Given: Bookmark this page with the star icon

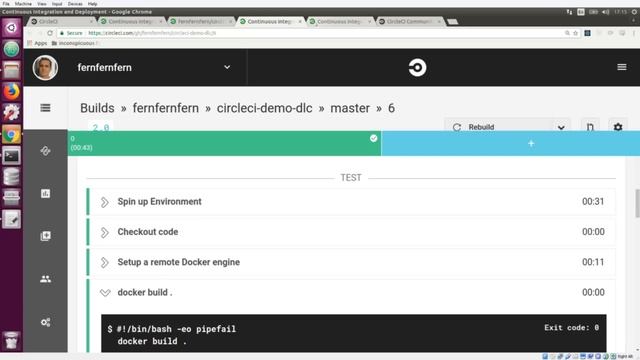Looking at the screenshot, I should pos(576,33).
